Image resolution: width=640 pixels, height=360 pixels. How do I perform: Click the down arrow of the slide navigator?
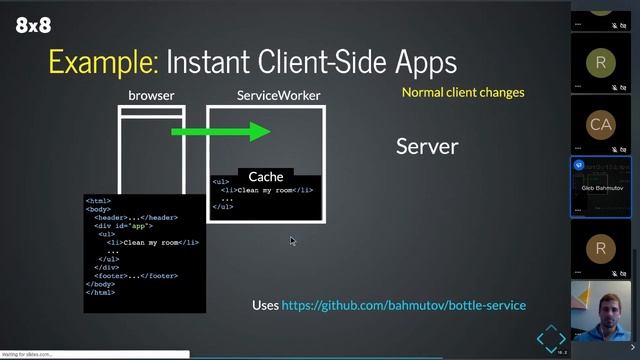click(x=551, y=350)
